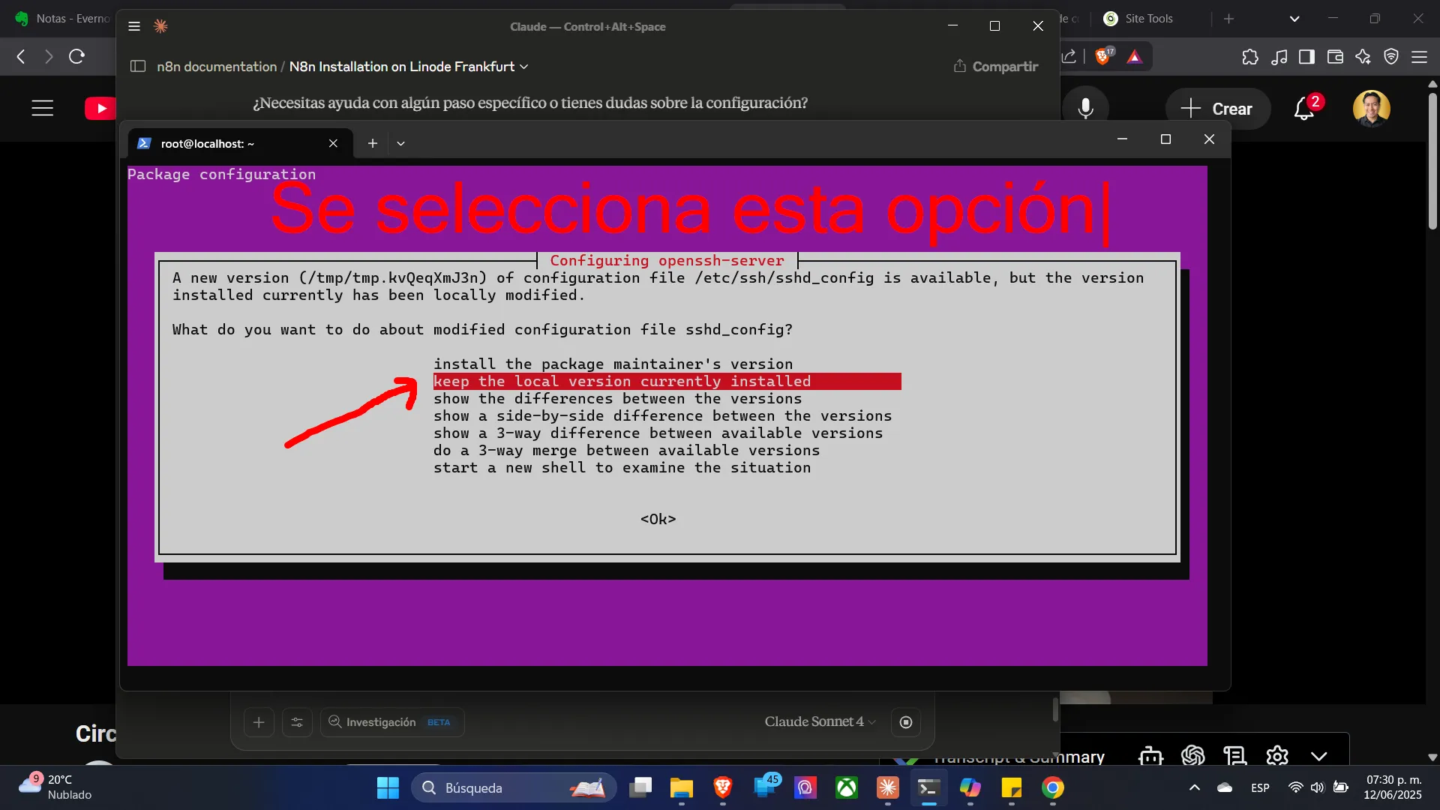Click the ChatGPT icon in Transcript panel
Image resolution: width=1440 pixels, height=810 pixels.
[1192, 756]
